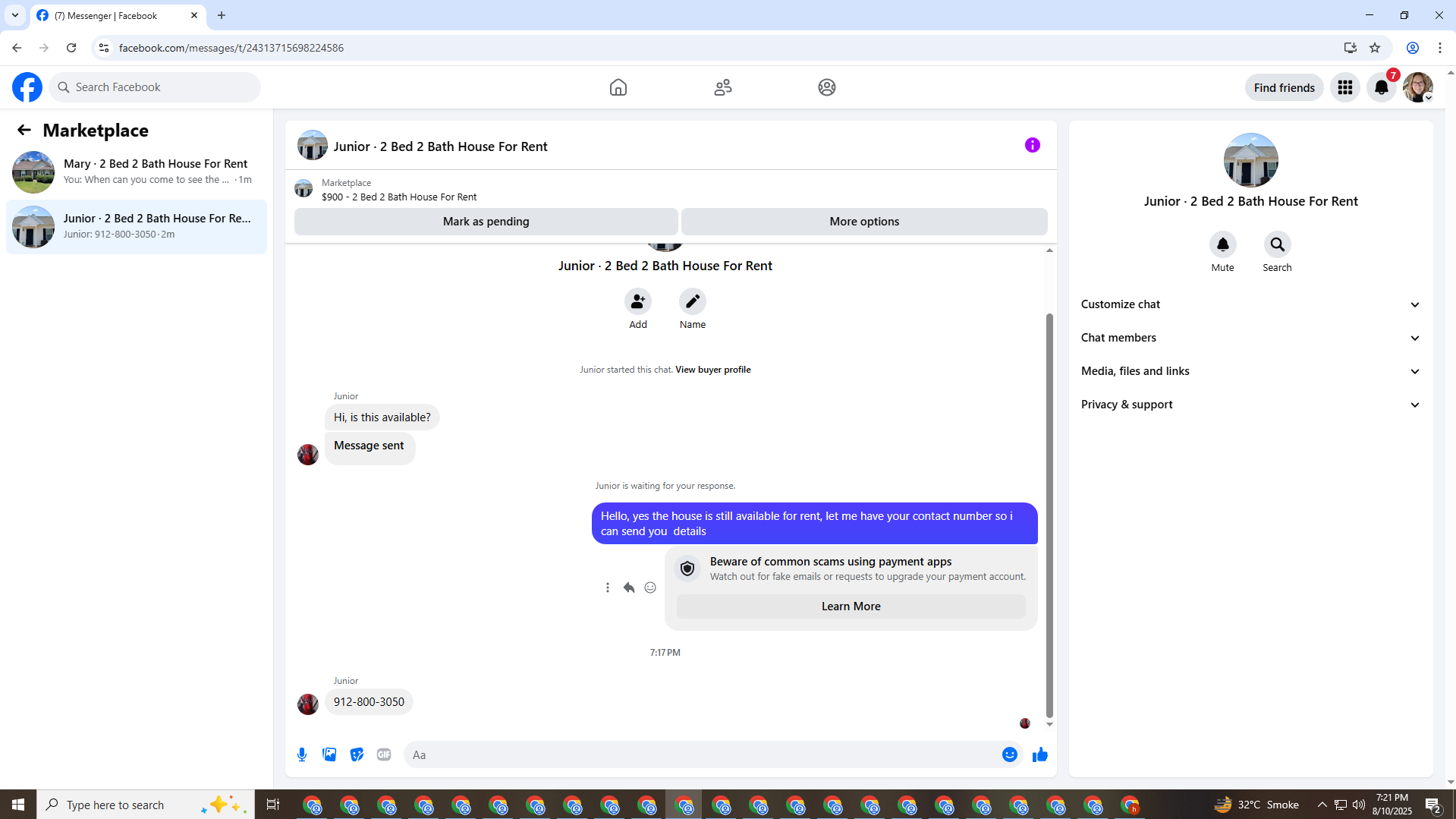
Task: Show hidden system tray icons
Action: point(1322,805)
